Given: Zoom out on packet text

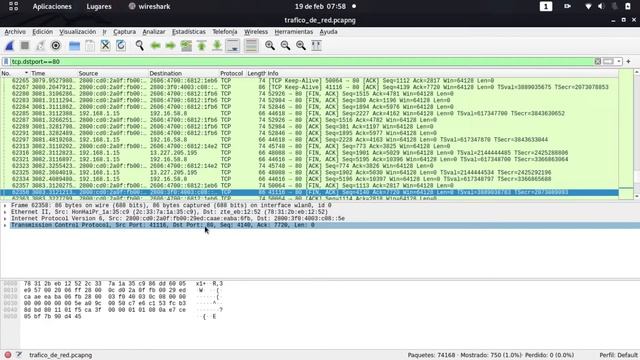Looking at the screenshot, I should (285, 45).
